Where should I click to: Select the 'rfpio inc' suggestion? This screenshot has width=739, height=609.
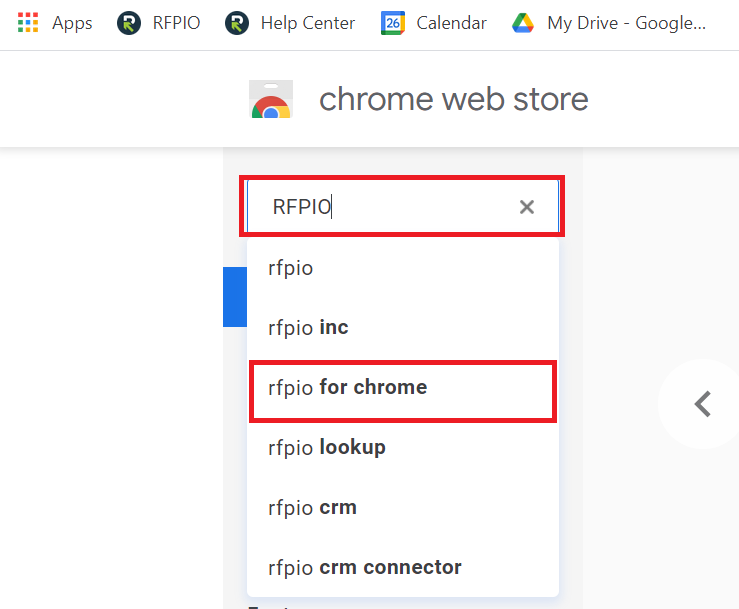click(403, 328)
